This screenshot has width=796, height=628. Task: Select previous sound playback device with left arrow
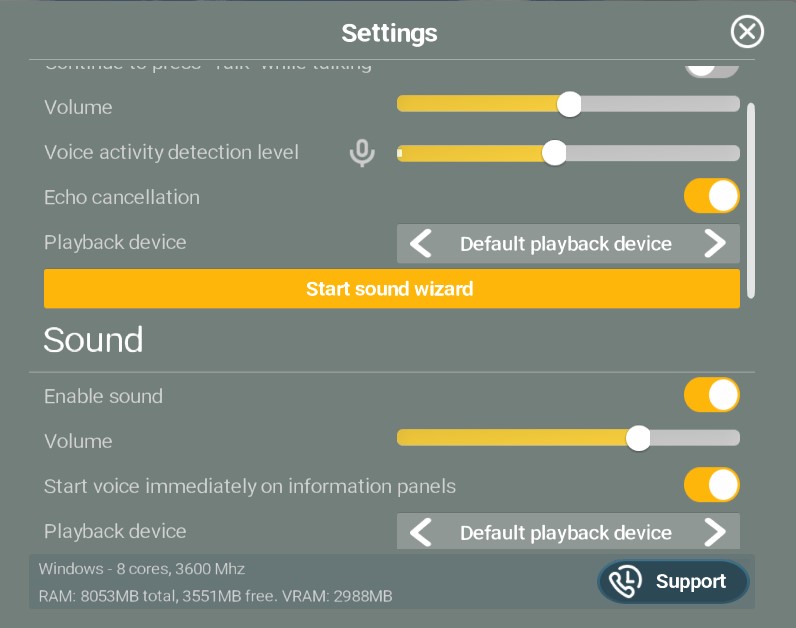[x=420, y=532]
